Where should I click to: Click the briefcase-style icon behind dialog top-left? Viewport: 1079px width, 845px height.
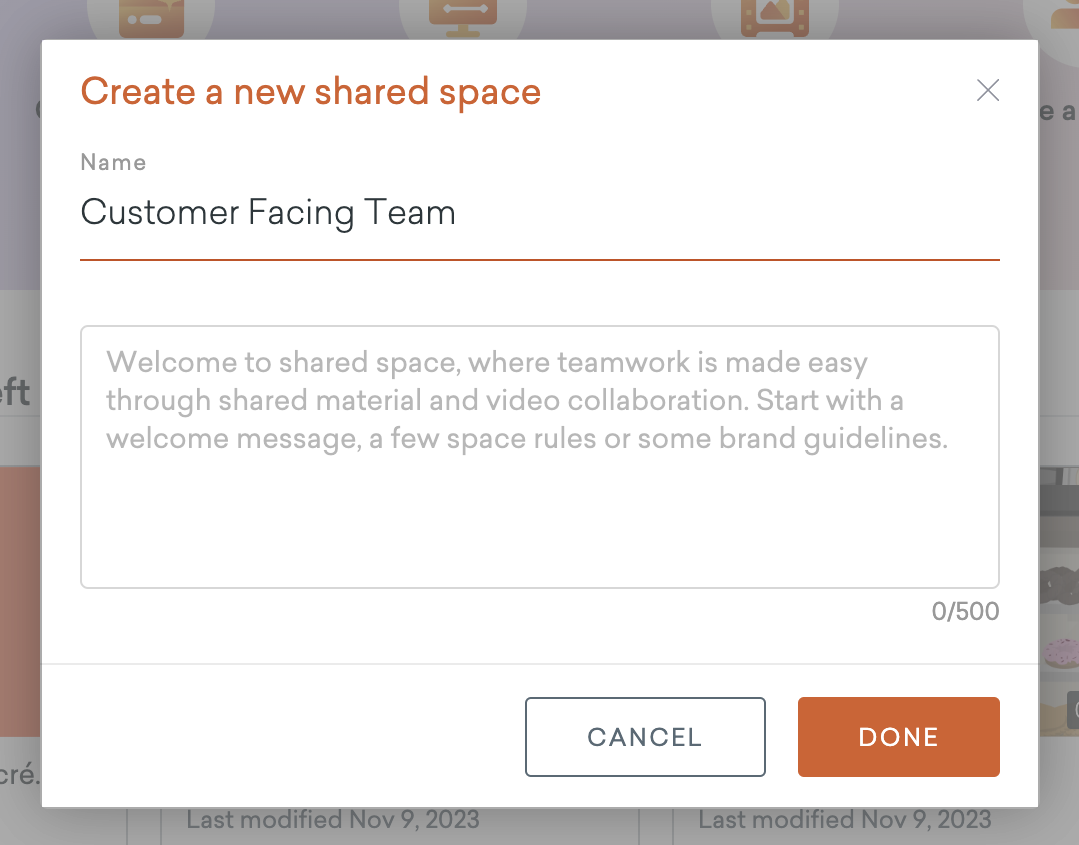(150, 18)
